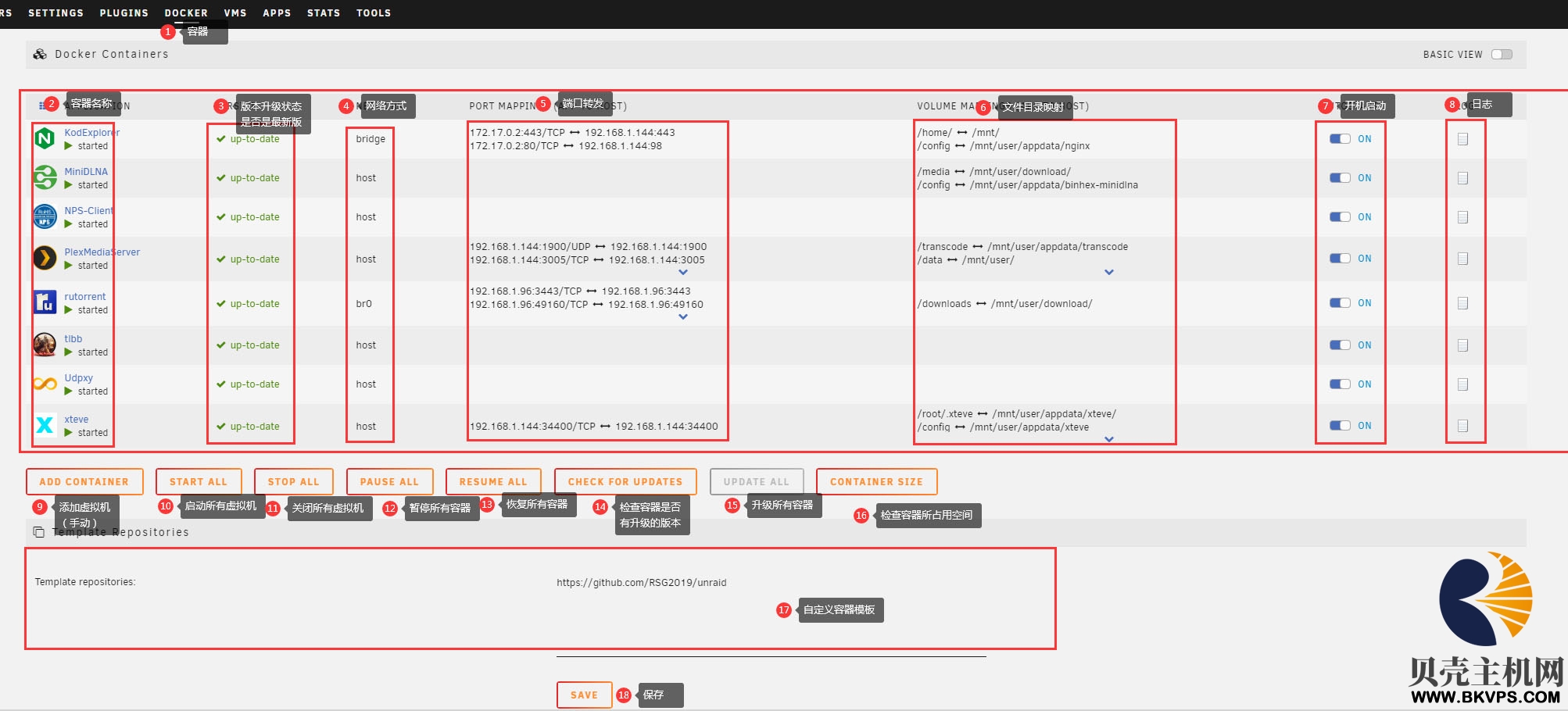Click the Template Repositories section icon
Screen dimensions: 1568x711
pyautogui.click(x=38, y=532)
